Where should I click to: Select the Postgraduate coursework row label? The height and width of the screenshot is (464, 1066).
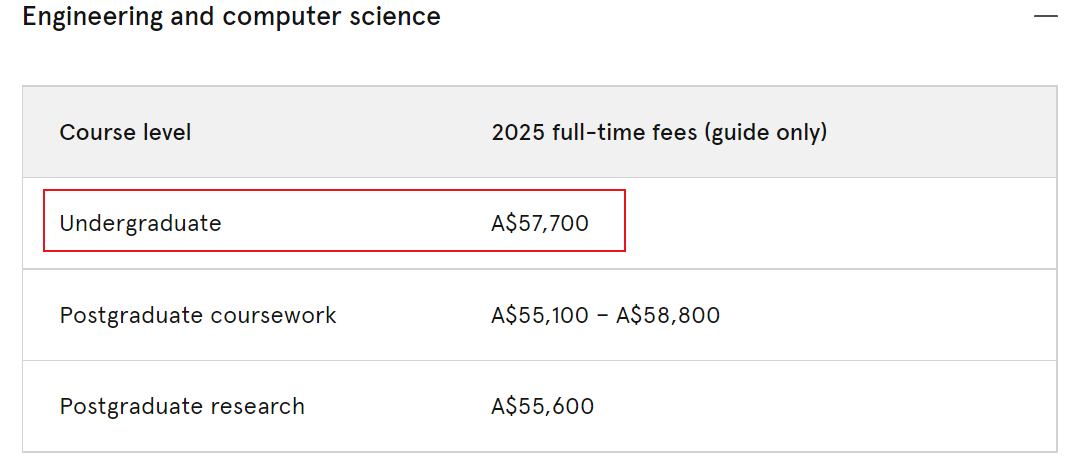pyautogui.click(x=198, y=315)
